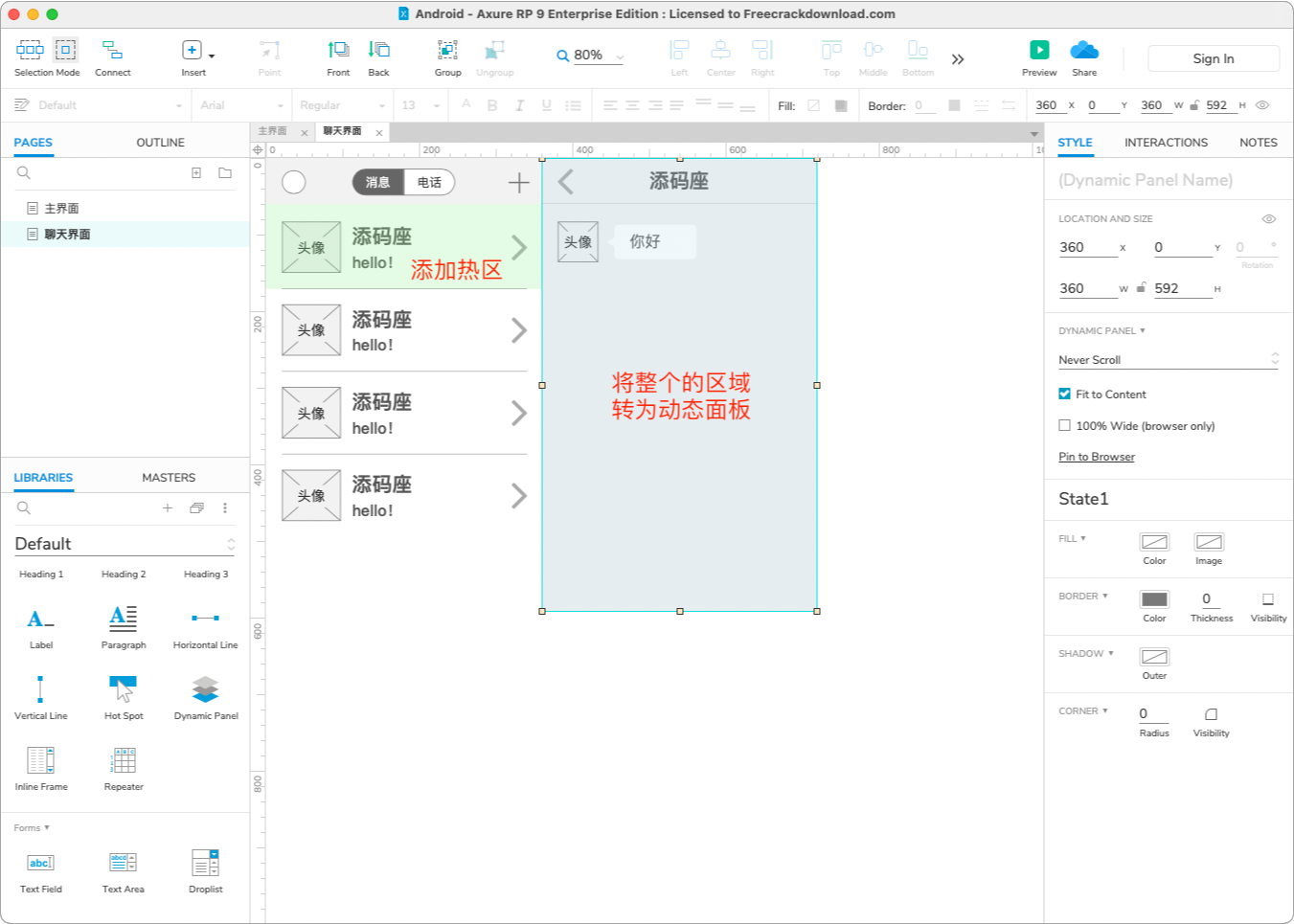The image size is (1294, 924).
Task: Switch to the Outline tab
Action: pyautogui.click(x=160, y=142)
